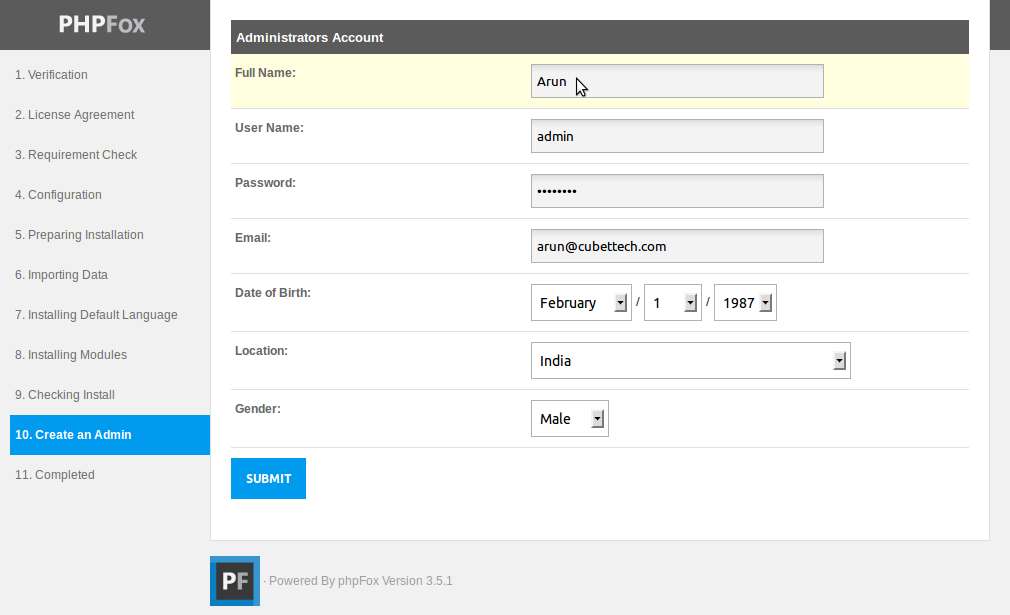Click the PF logo icon in footer

tap(235, 581)
